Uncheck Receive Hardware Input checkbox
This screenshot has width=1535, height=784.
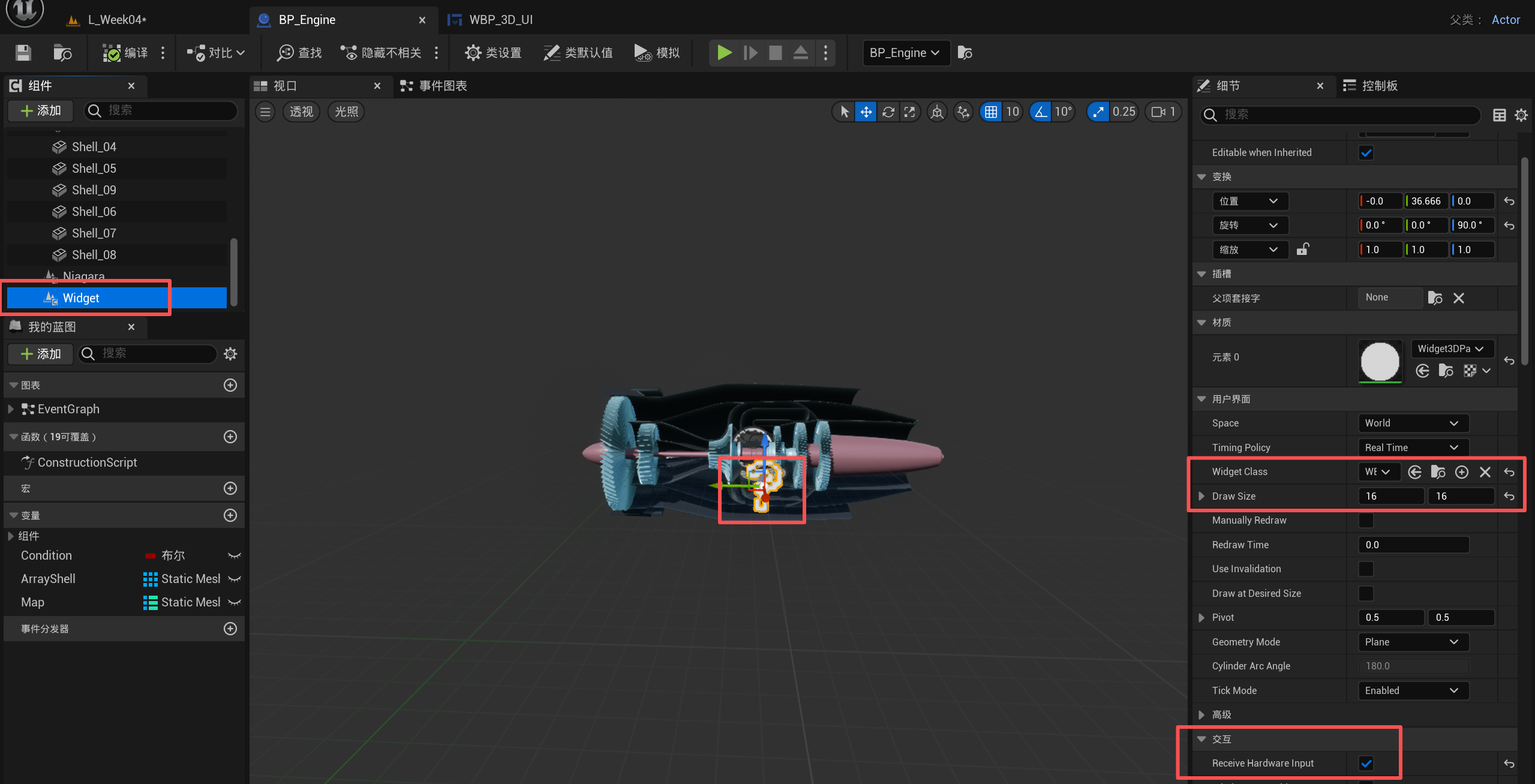tap(1366, 764)
